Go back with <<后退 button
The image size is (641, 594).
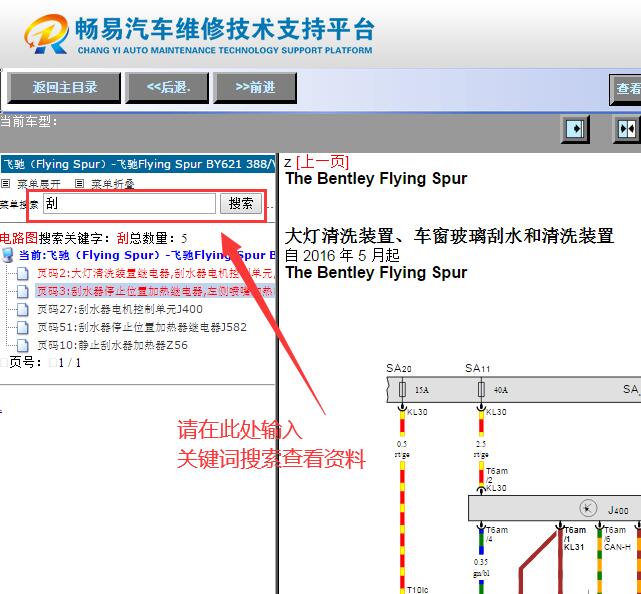tap(167, 87)
